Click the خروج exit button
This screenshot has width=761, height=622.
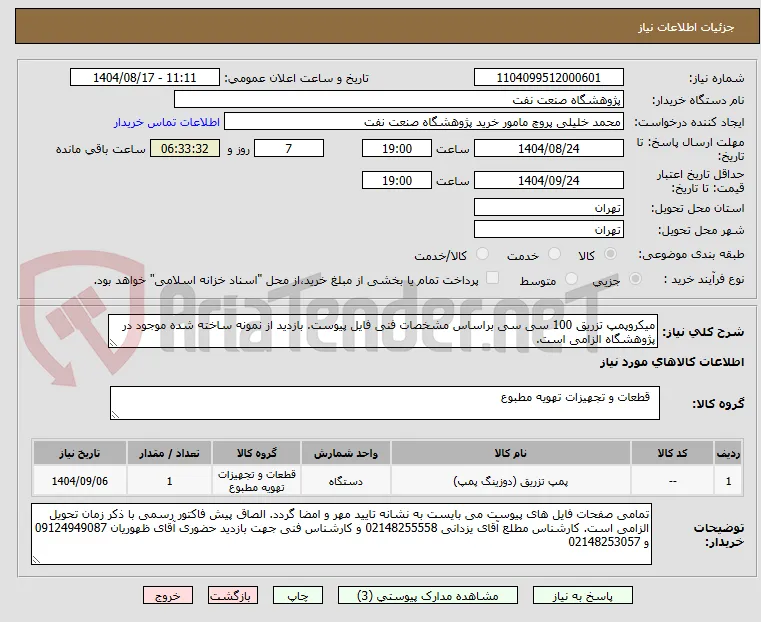coord(167,596)
